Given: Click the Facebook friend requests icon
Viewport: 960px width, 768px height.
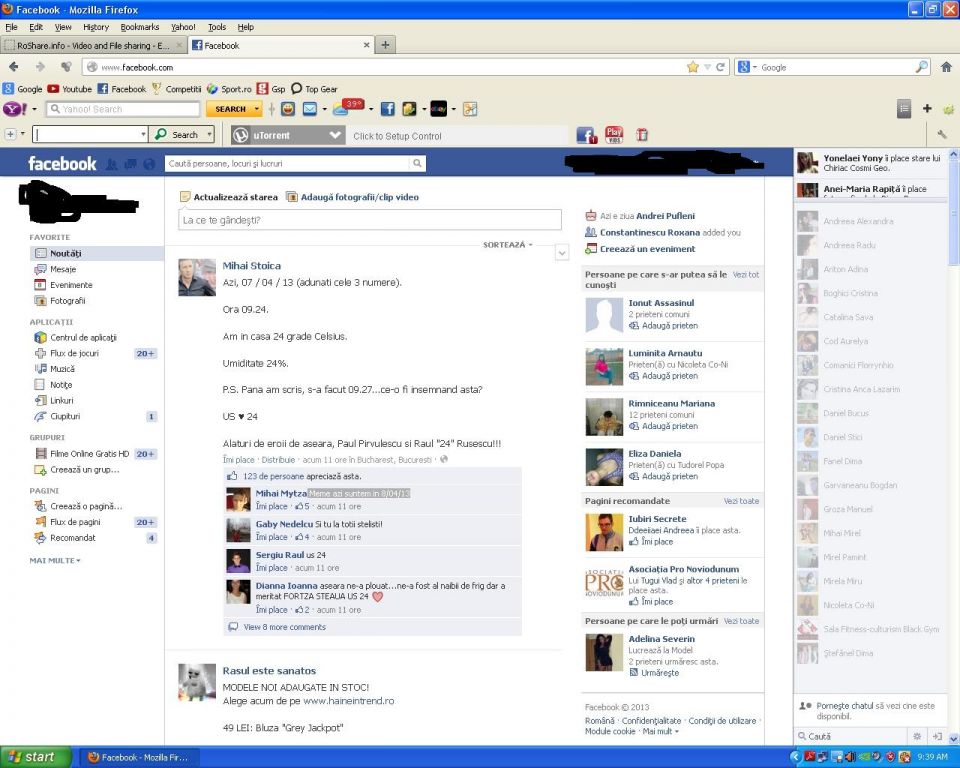Looking at the screenshot, I should point(112,164).
